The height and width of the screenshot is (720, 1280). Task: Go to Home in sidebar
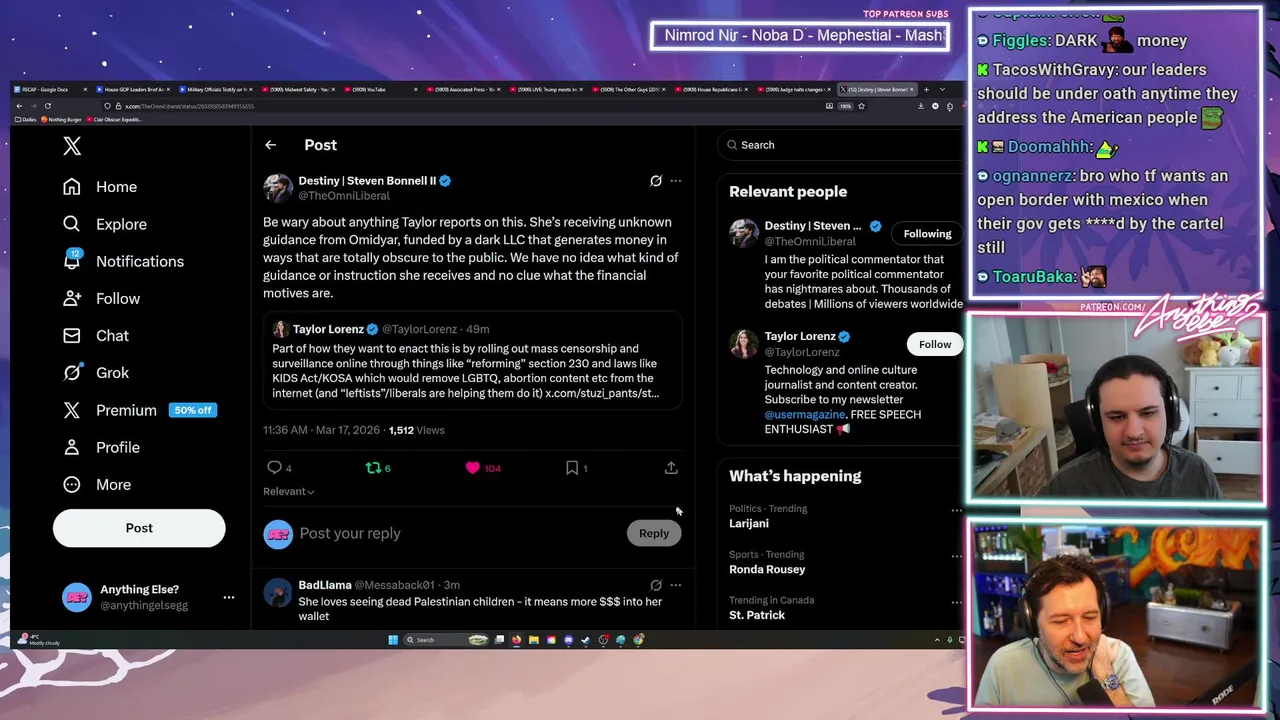coord(100,187)
